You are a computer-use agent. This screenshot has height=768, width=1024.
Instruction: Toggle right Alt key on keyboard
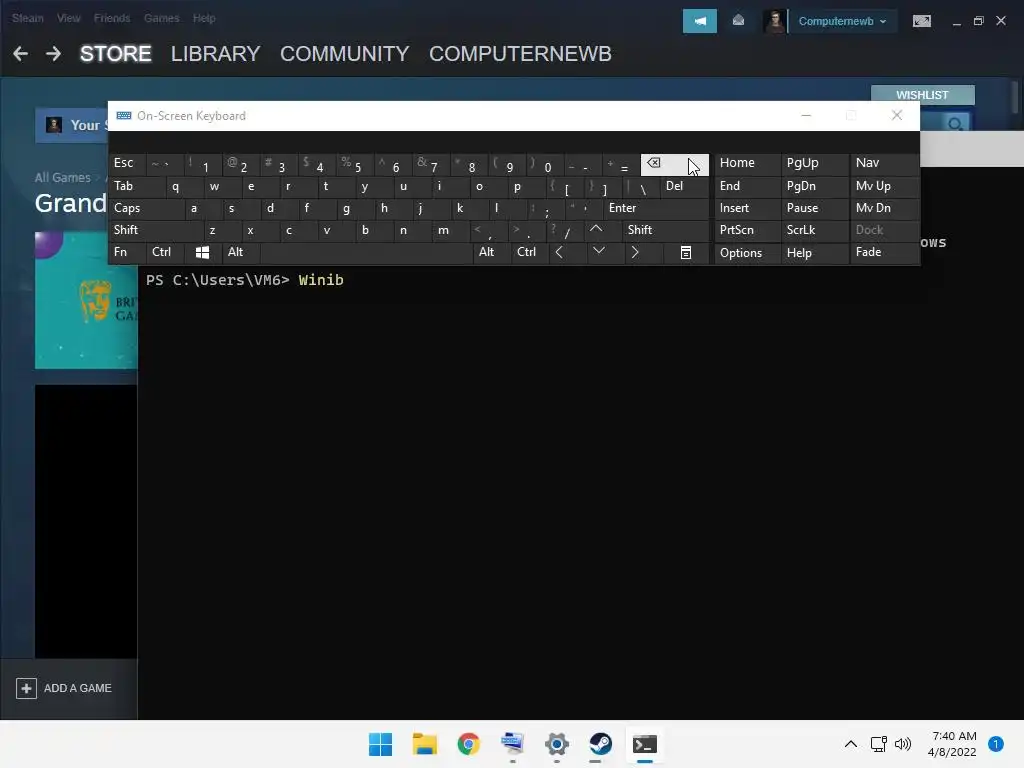click(492, 252)
